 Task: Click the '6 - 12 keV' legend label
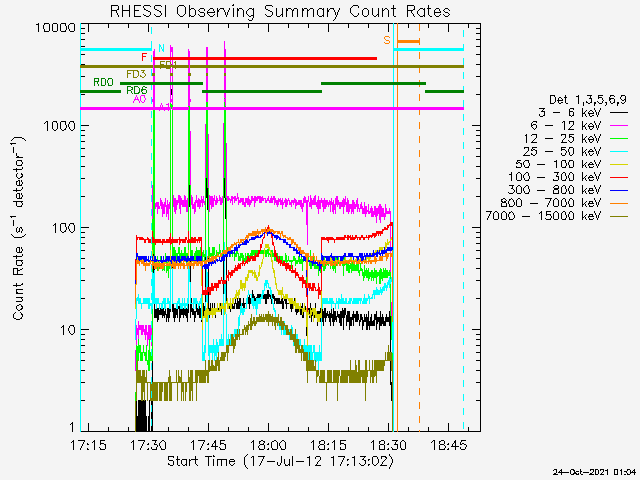(566, 126)
